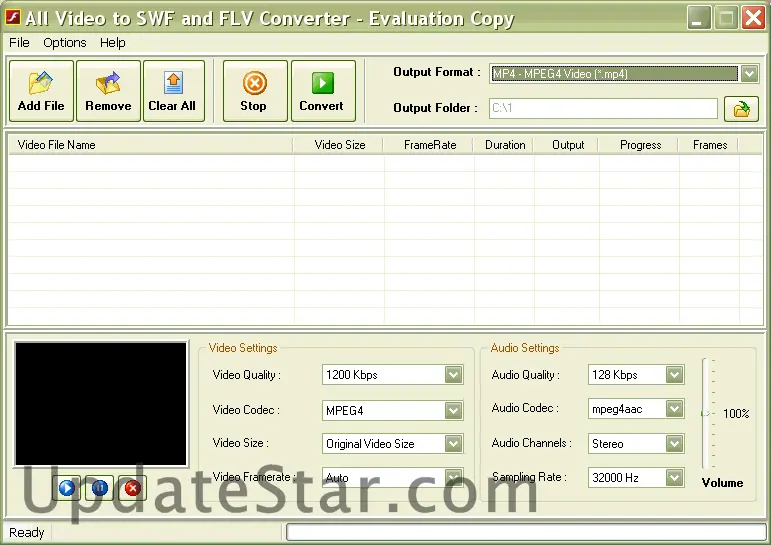
Task: Click the black video preview area
Action: pyautogui.click(x=101, y=404)
